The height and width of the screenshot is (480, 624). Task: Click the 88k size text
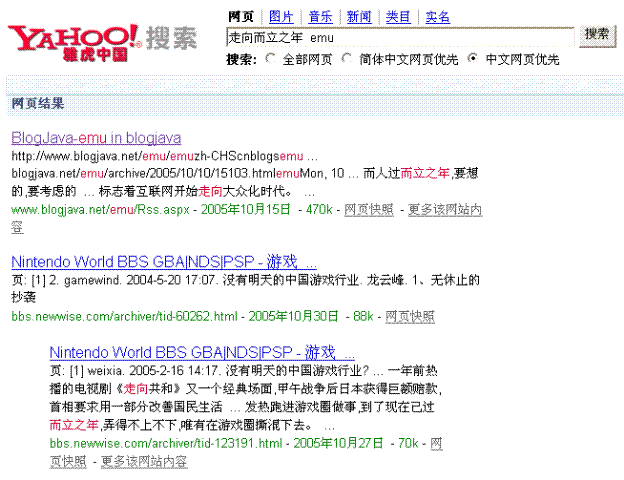pos(363,316)
